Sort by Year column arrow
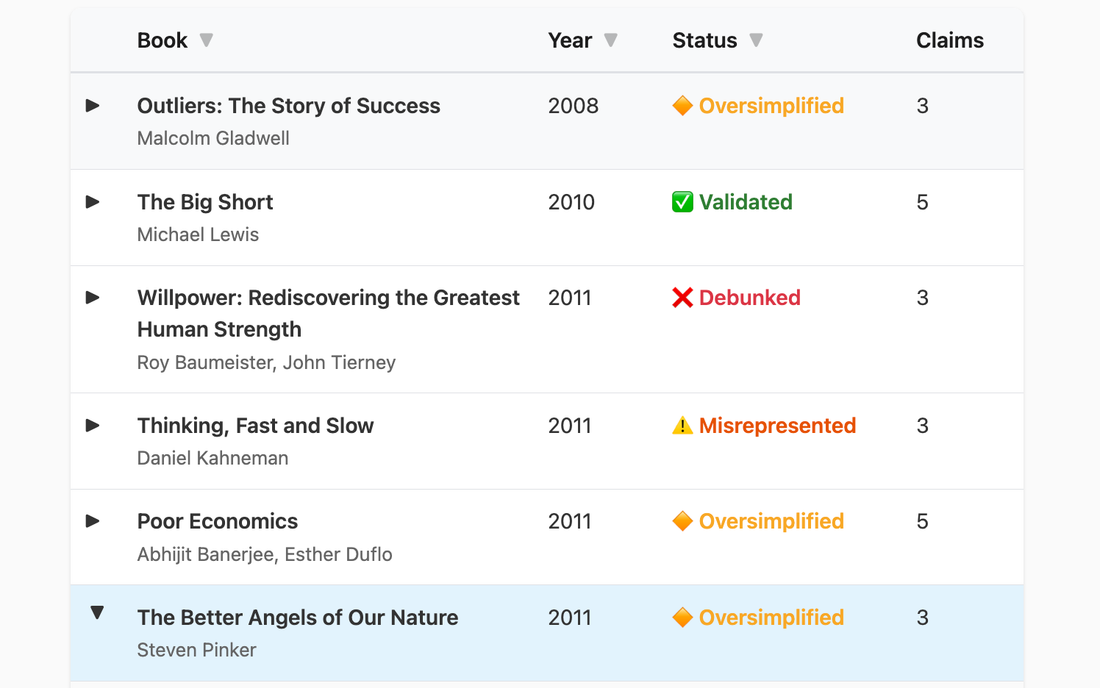 tap(610, 41)
